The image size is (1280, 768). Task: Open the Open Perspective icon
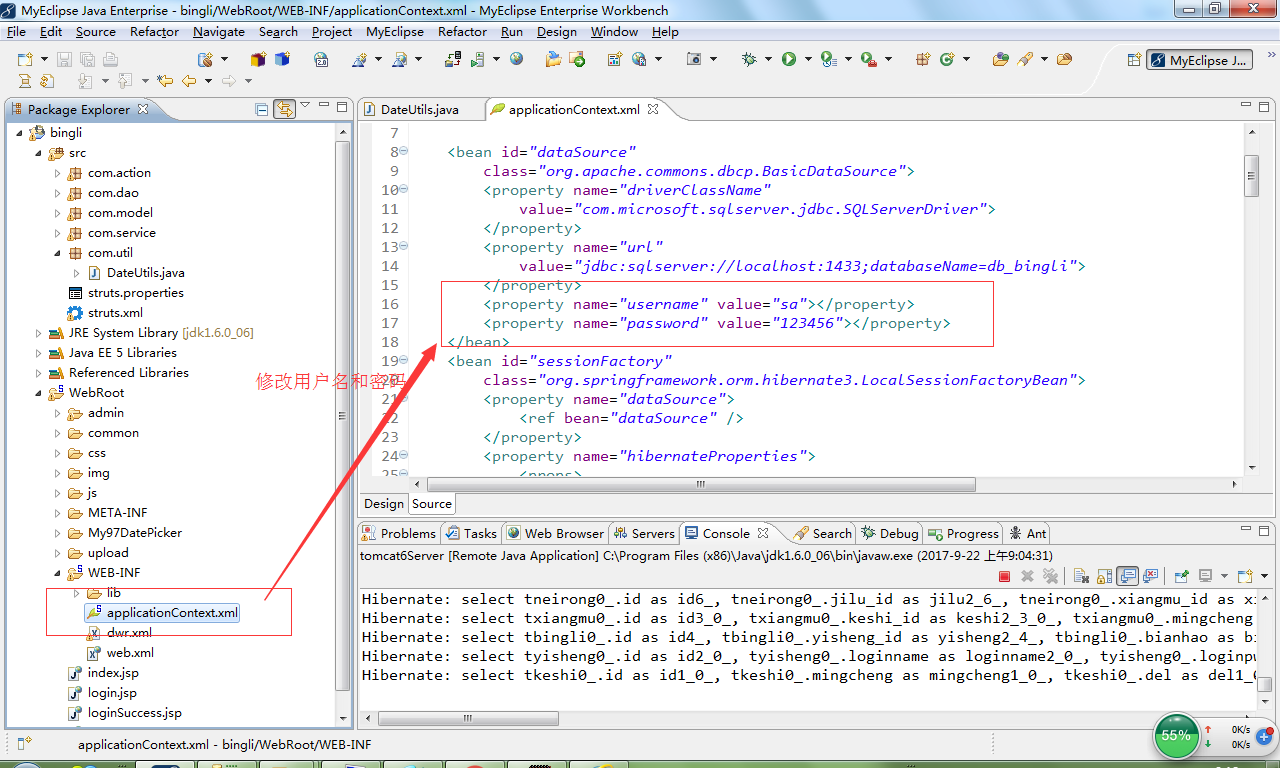click(x=1134, y=60)
